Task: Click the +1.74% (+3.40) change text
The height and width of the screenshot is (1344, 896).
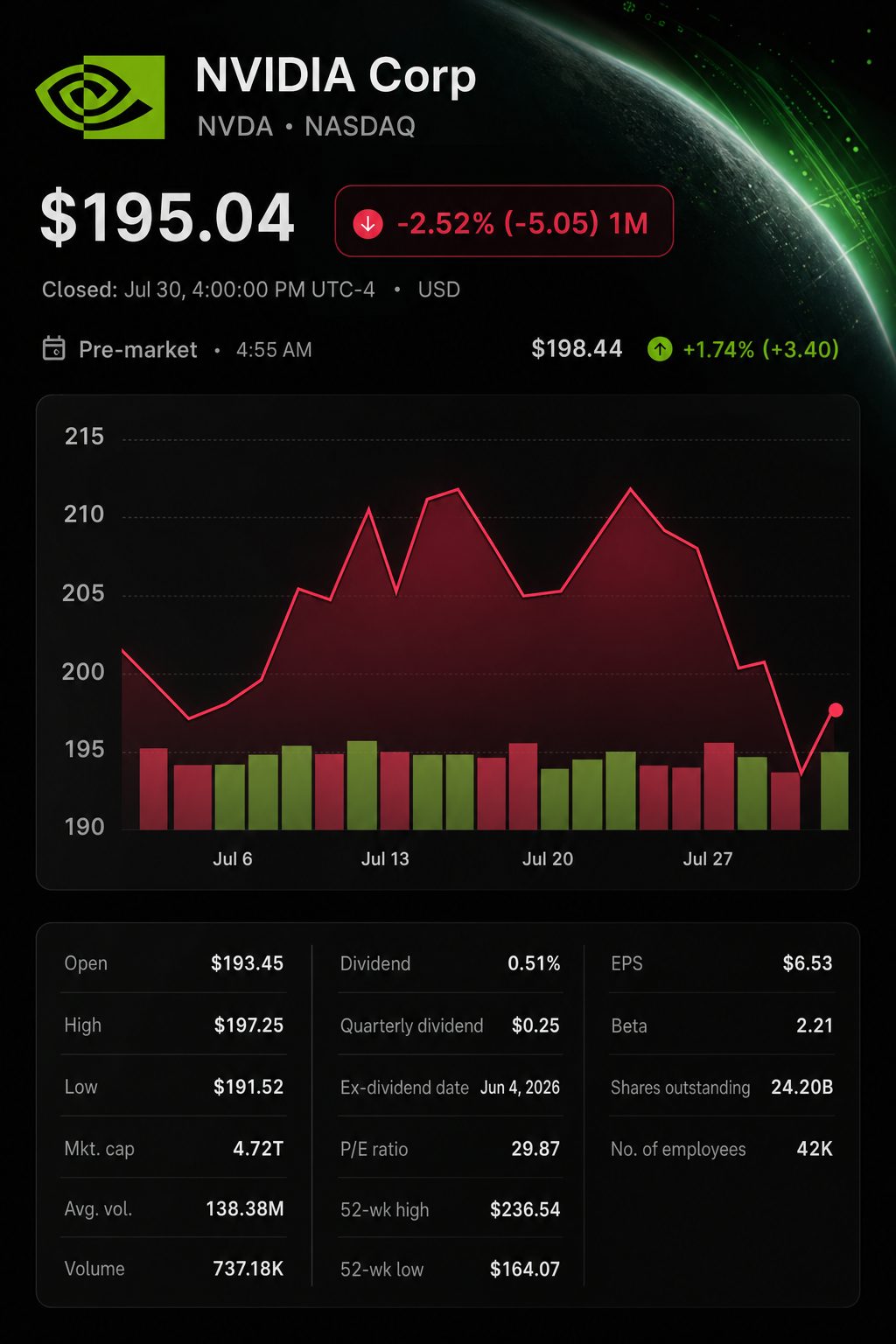Action: 761,350
